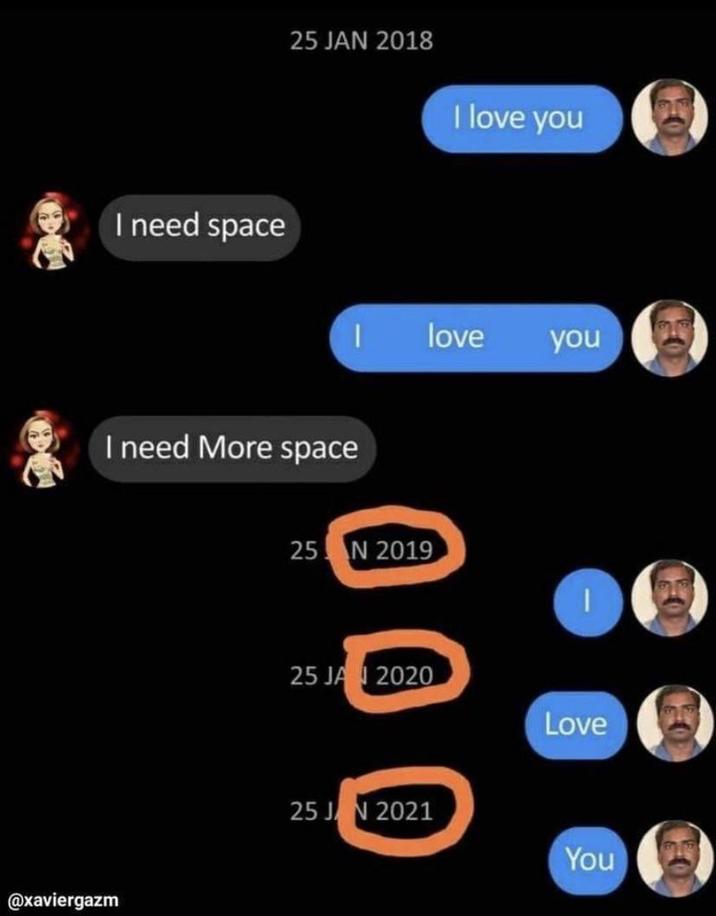Open the man's avatar beside the "I" message

coord(669,598)
